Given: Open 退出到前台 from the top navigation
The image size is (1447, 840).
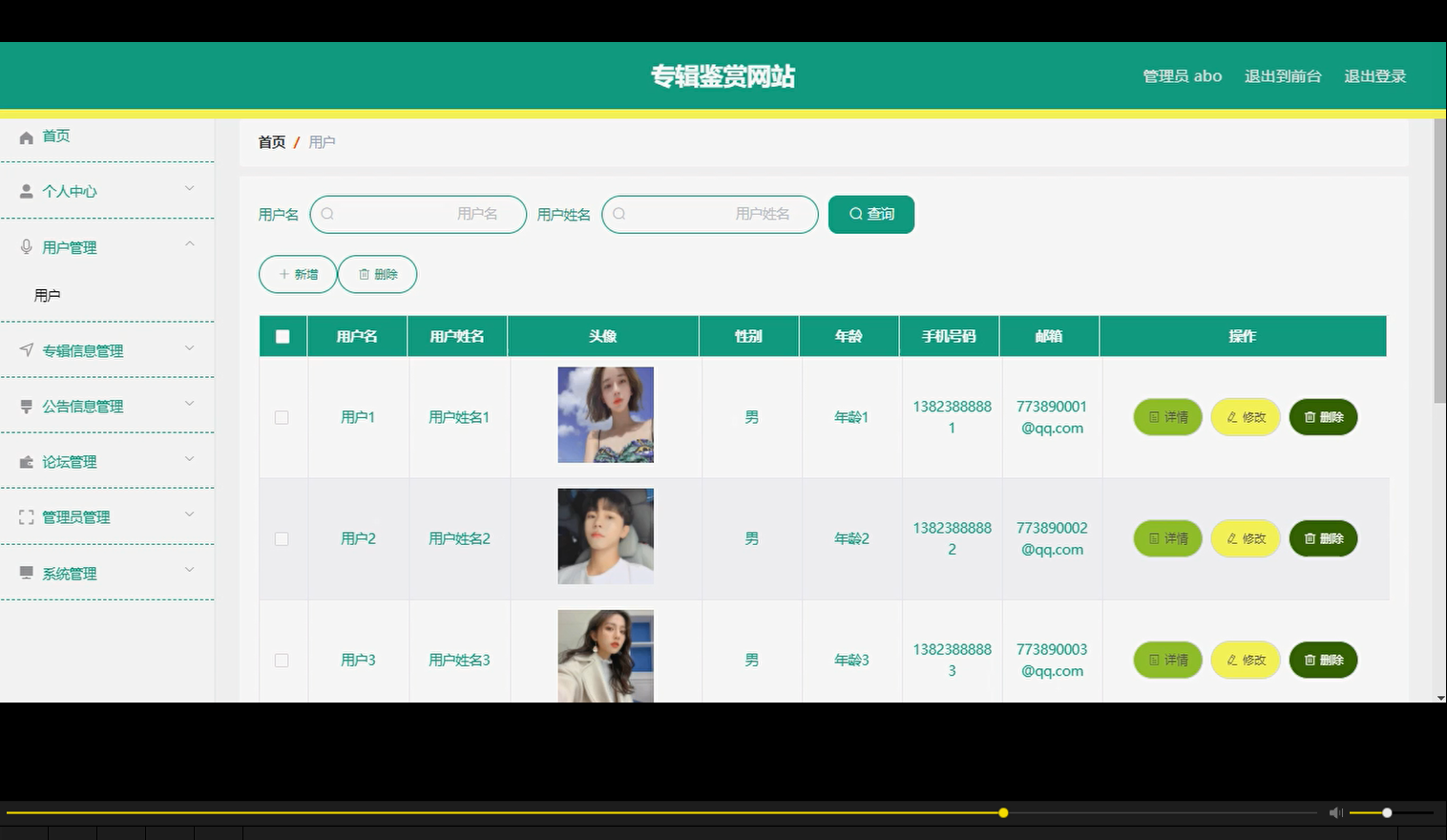Looking at the screenshot, I should click(1283, 75).
